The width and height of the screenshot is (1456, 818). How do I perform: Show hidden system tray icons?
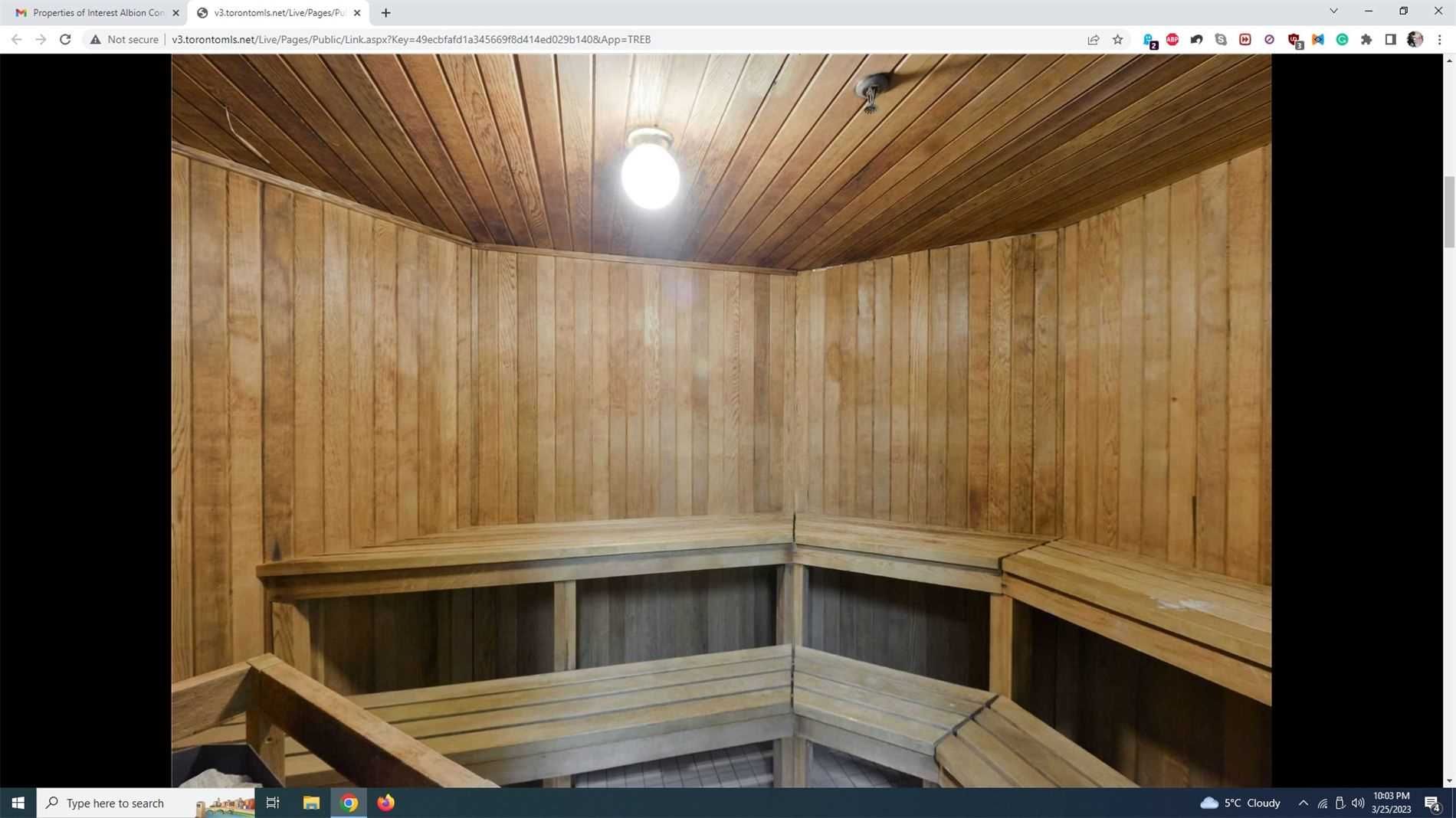point(1303,803)
